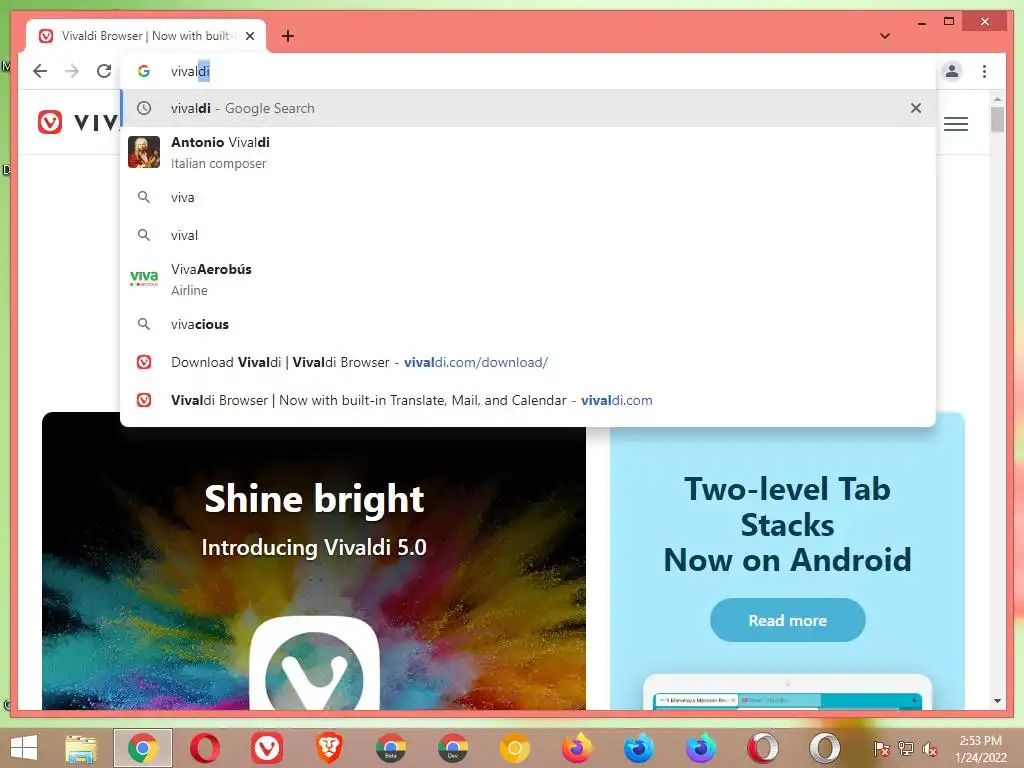Viewport: 1024px width, 768px height.
Task: Select 'vivaldi - Google Search' suggestion
Action: (x=528, y=108)
